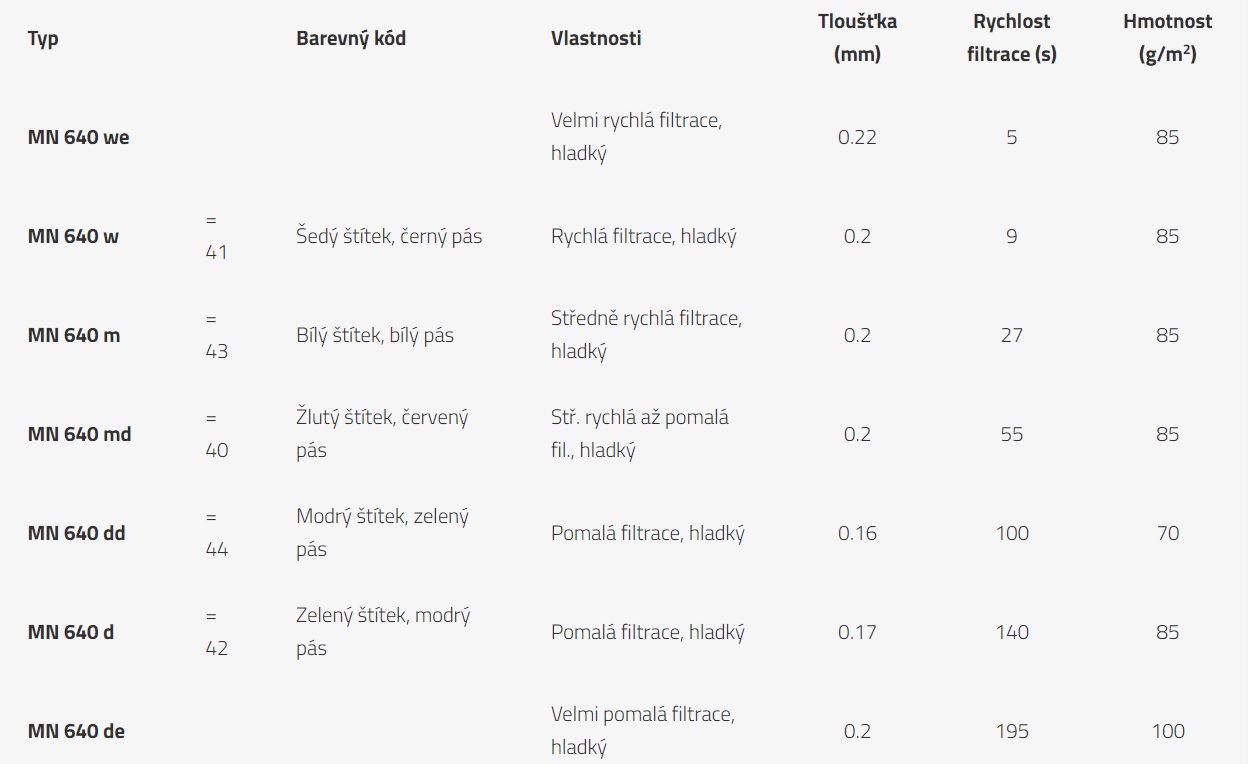This screenshot has width=1248, height=764.
Task: Click the Typ column header
Action: (x=43, y=39)
